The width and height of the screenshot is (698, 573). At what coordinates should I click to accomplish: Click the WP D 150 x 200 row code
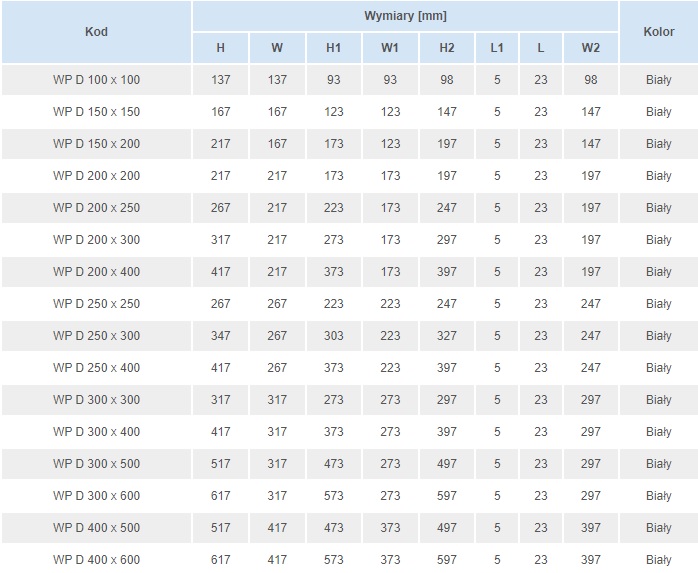coord(96,144)
